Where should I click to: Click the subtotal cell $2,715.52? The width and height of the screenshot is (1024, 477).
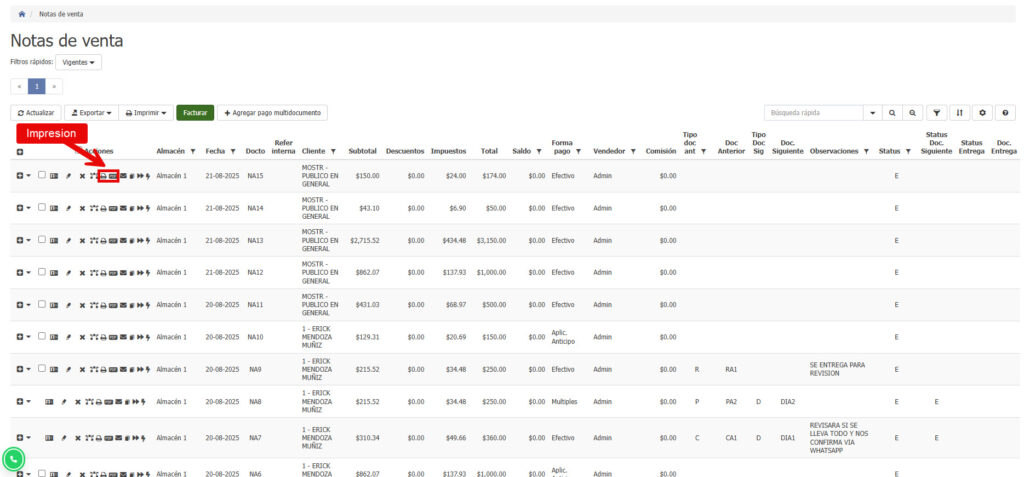[x=364, y=240]
